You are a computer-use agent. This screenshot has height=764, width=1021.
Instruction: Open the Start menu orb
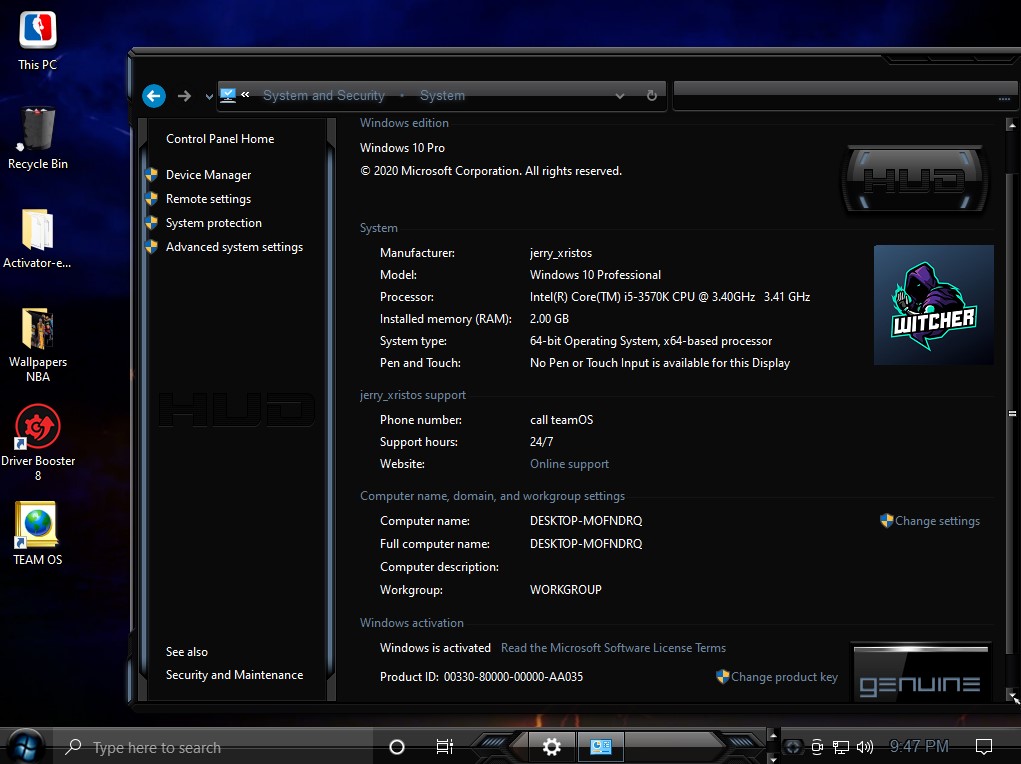[25, 746]
